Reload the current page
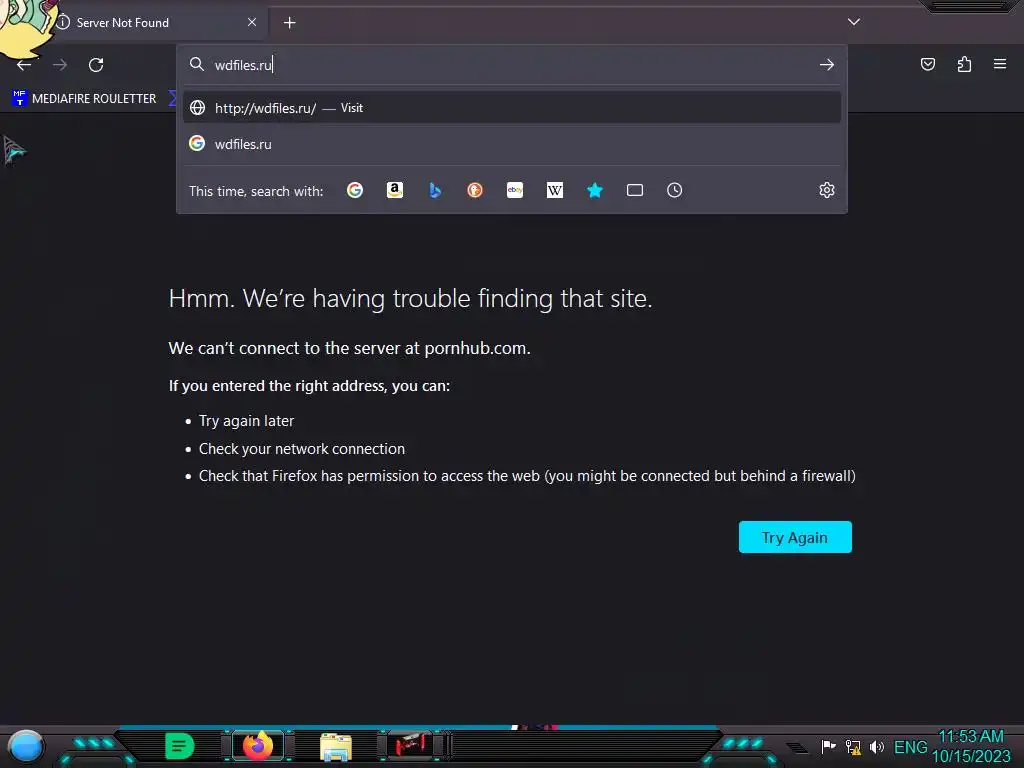 tap(96, 65)
